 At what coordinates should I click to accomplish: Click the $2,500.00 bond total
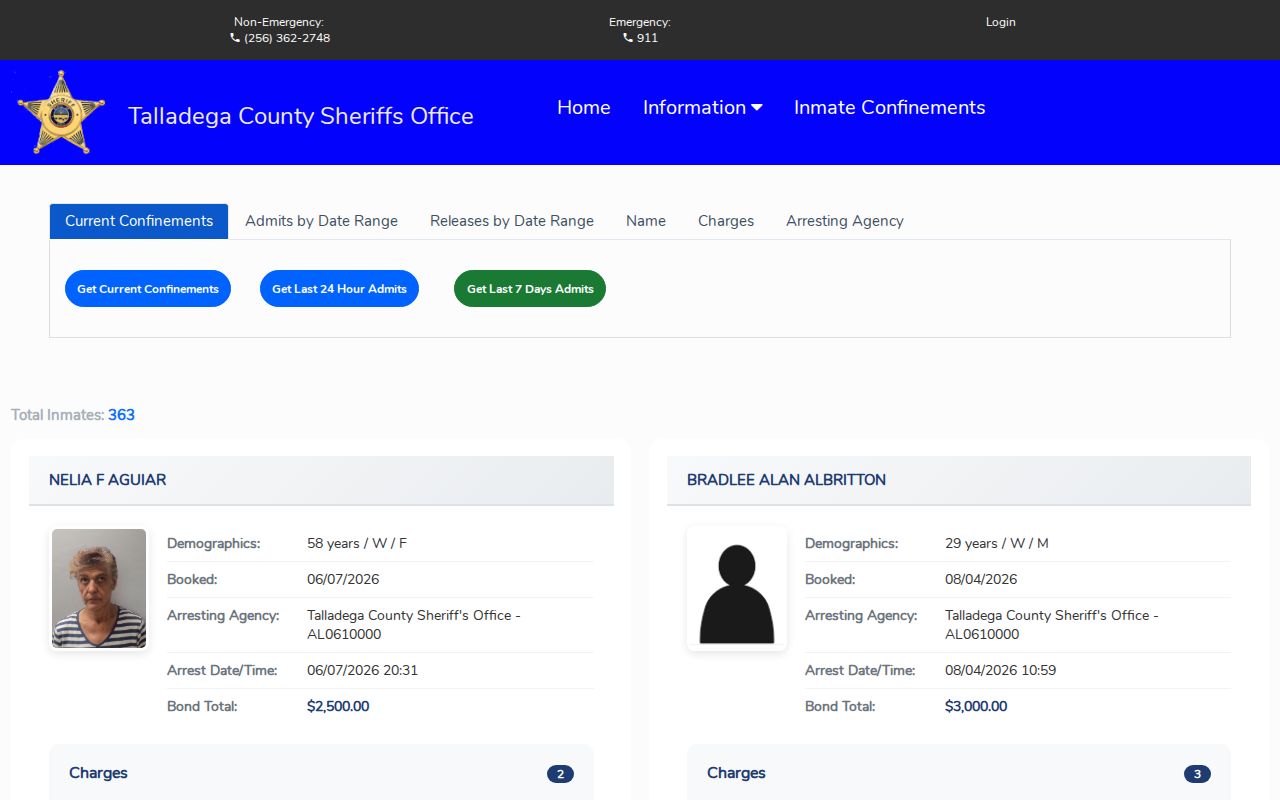(x=338, y=707)
